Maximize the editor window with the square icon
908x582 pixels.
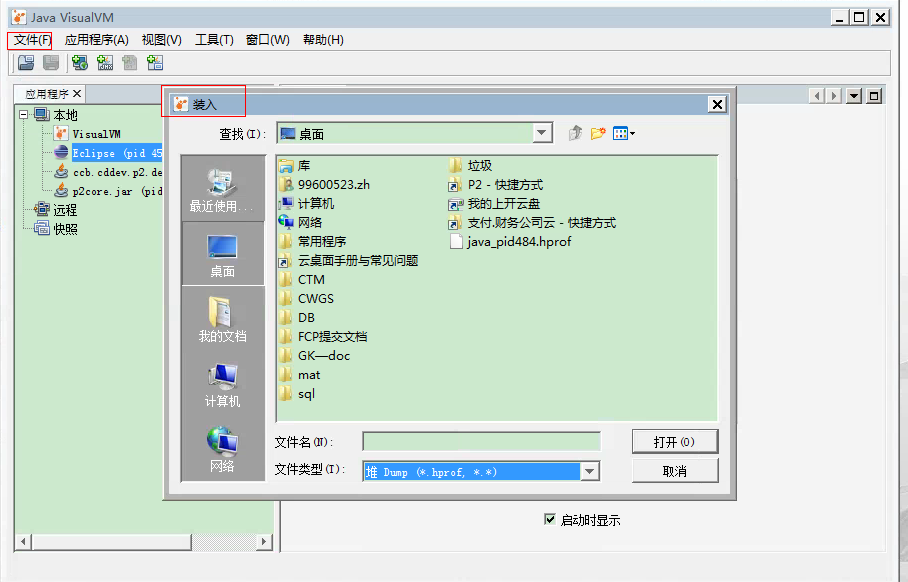(874, 96)
